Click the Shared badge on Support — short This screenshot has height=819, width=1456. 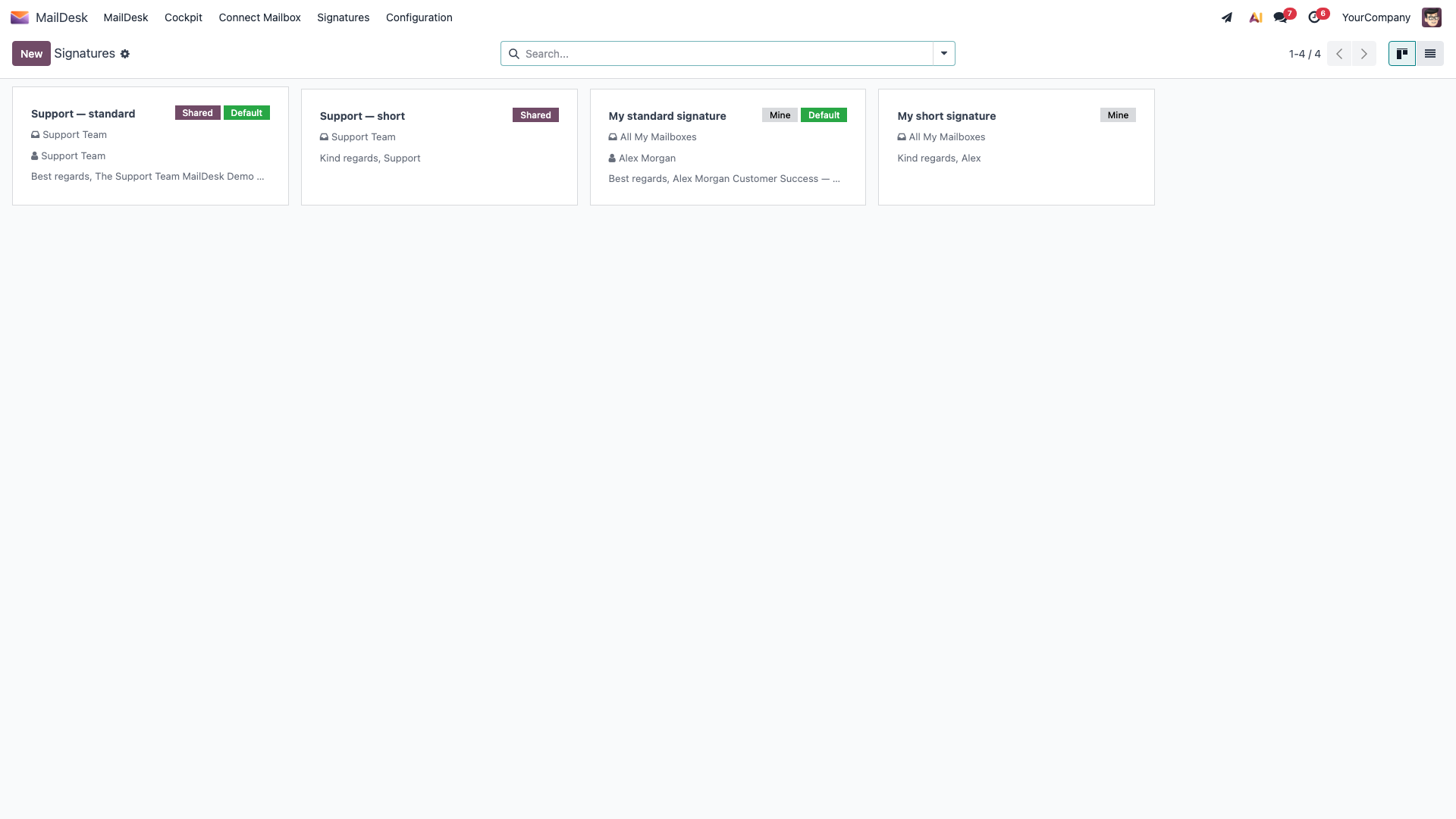(535, 115)
